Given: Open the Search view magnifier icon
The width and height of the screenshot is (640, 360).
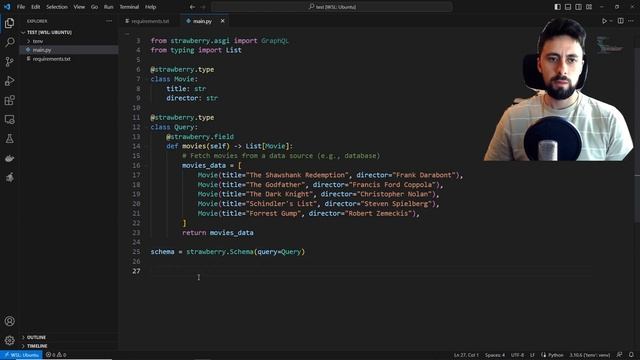Looking at the screenshot, I should tap(9, 42).
